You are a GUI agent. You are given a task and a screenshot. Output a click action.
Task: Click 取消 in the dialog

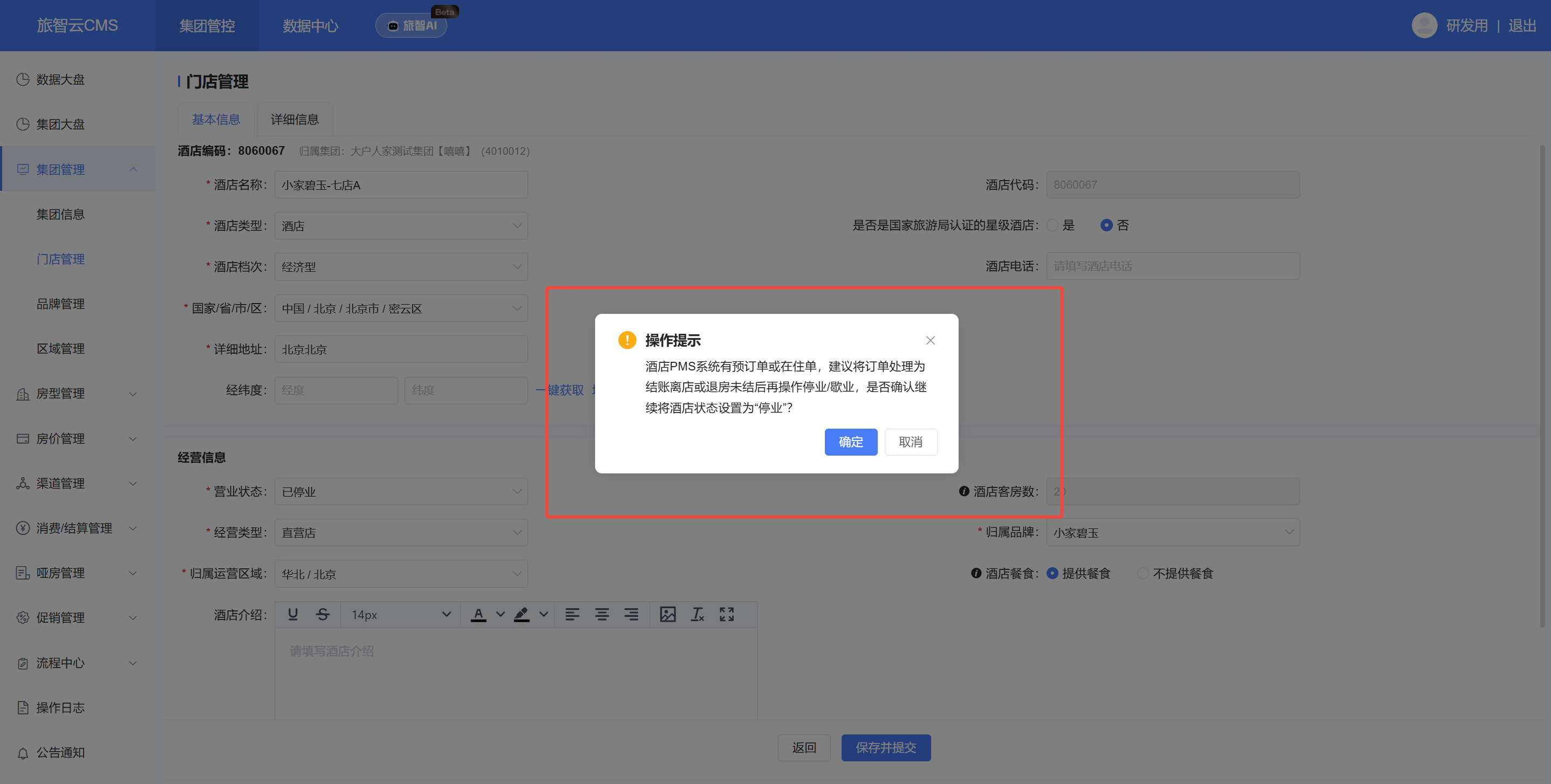tap(911, 442)
